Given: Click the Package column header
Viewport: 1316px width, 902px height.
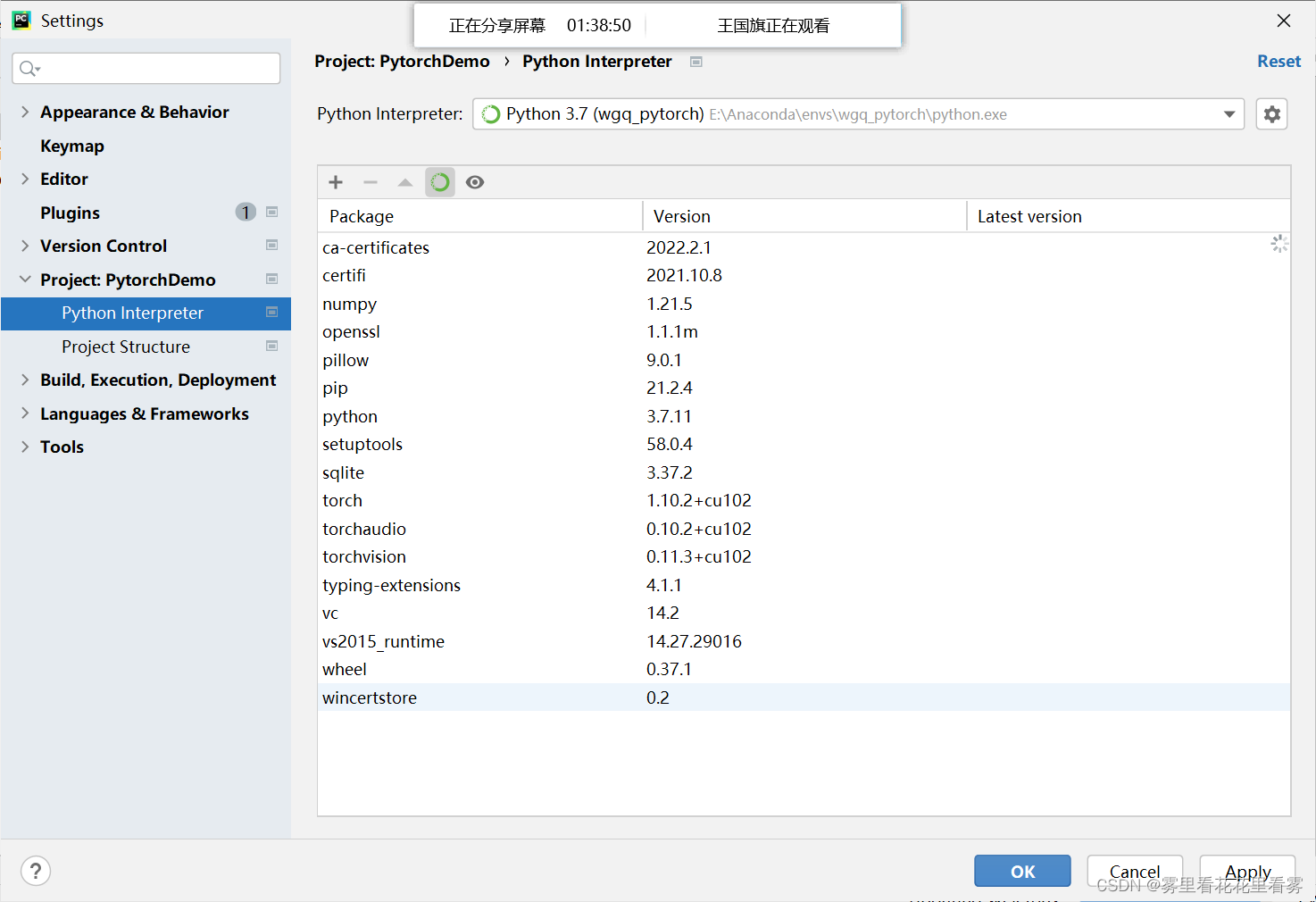Looking at the screenshot, I should click(x=480, y=216).
